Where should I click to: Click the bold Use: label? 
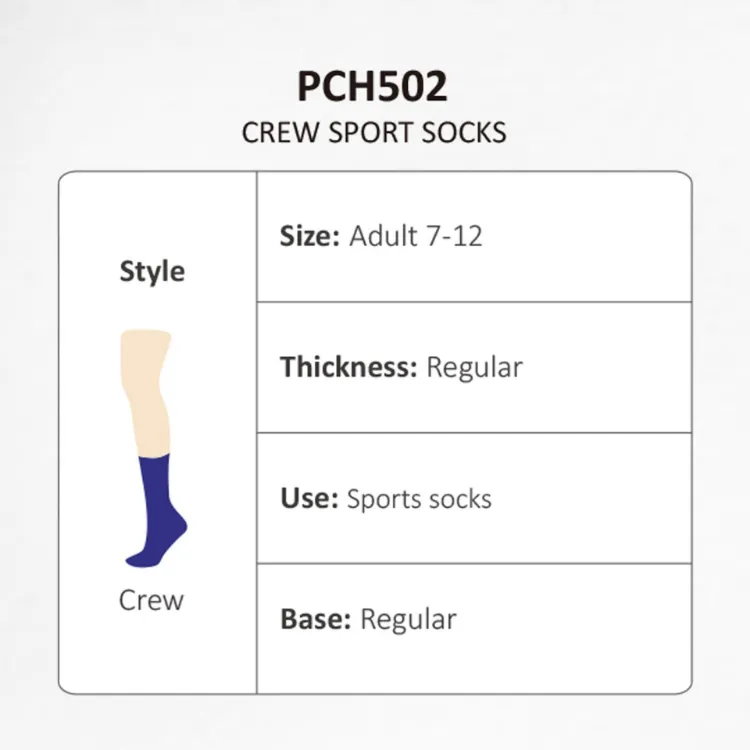coord(309,498)
